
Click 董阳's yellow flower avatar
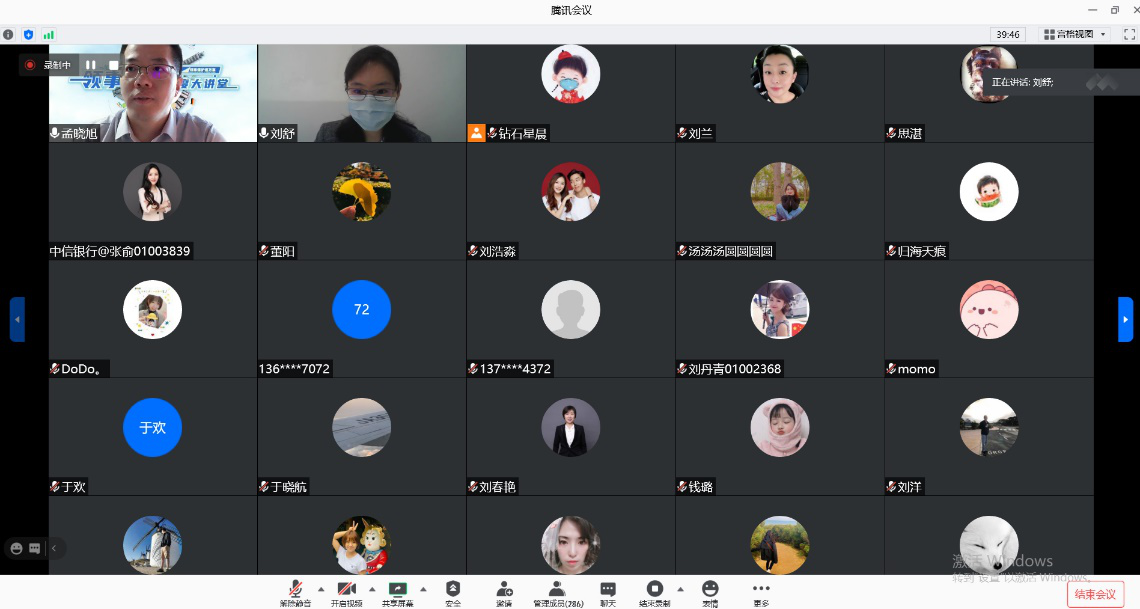click(x=361, y=192)
